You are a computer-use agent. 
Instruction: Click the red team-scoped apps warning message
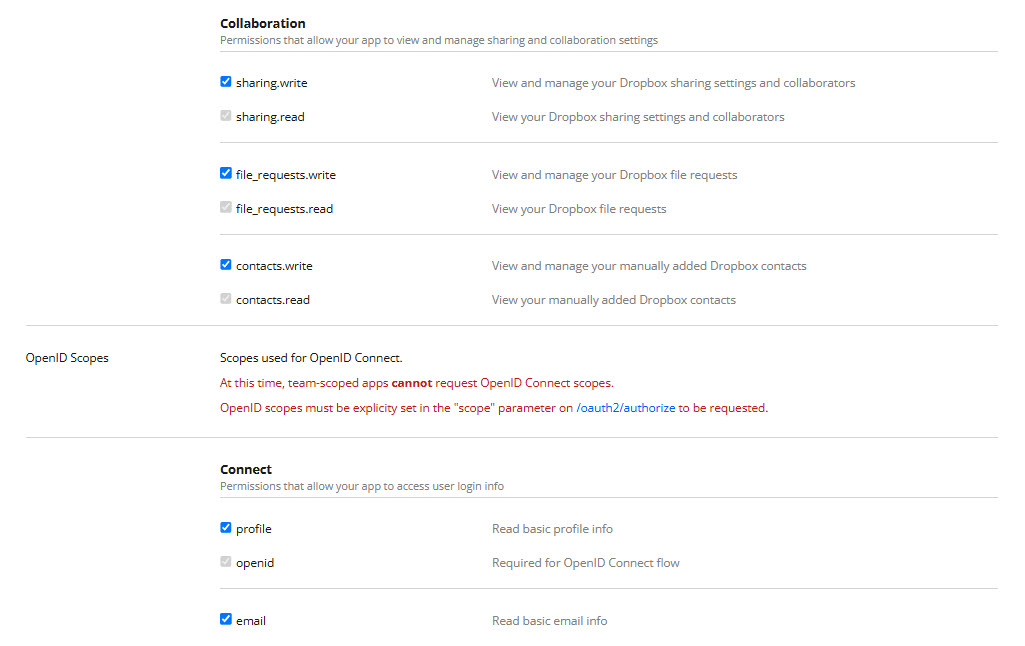pos(416,383)
